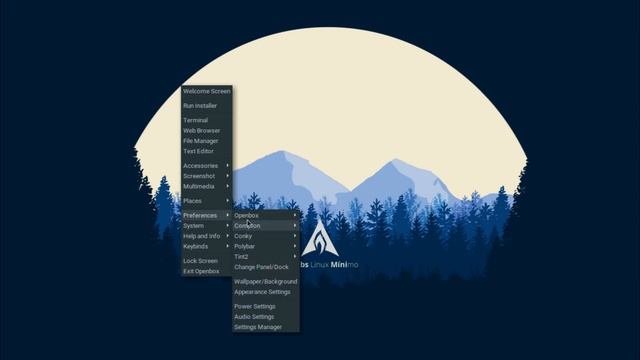Launch Run Installer from the menu
The image size is (640, 360).
(x=207, y=106)
